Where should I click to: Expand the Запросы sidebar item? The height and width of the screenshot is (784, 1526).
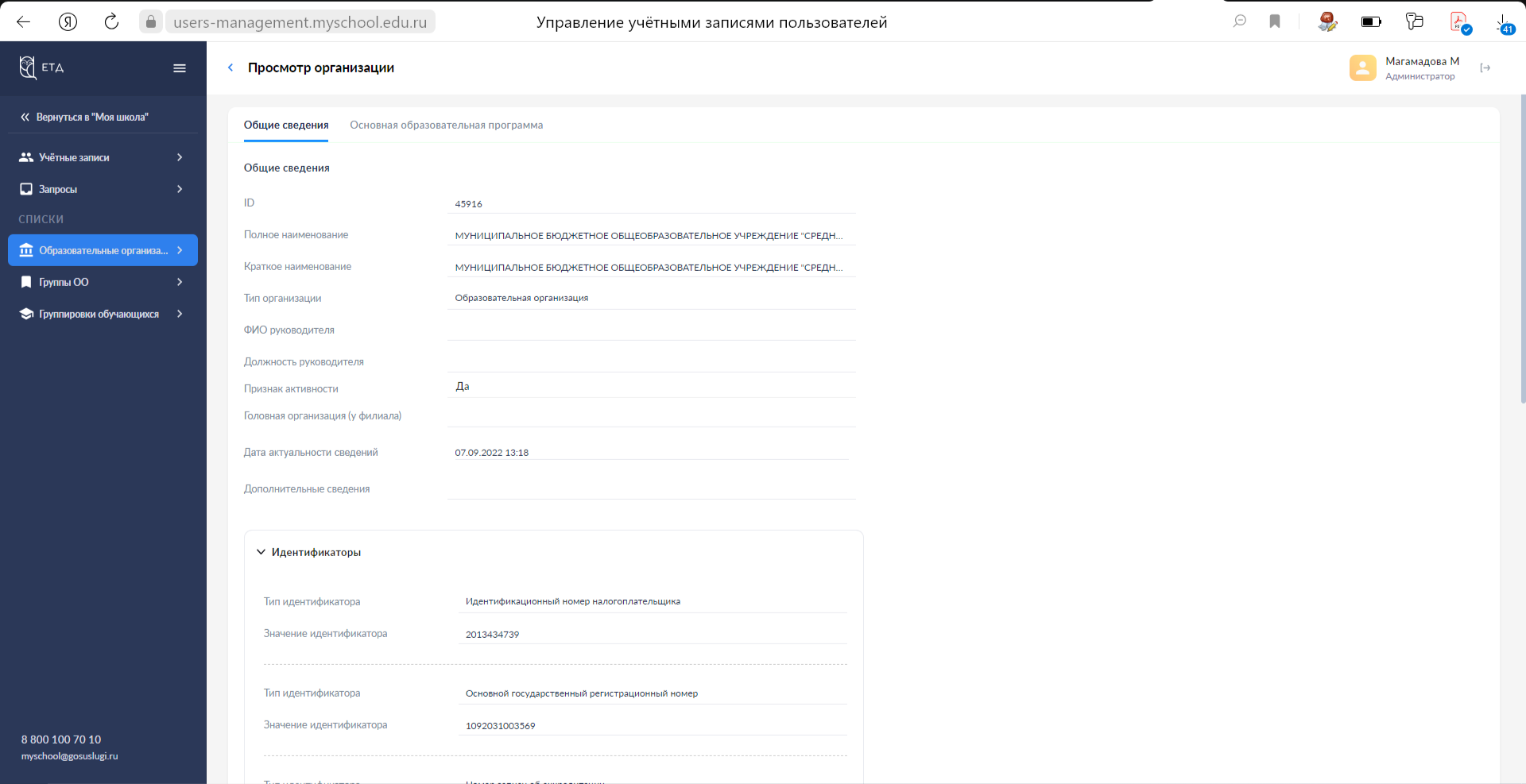pyautogui.click(x=102, y=189)
